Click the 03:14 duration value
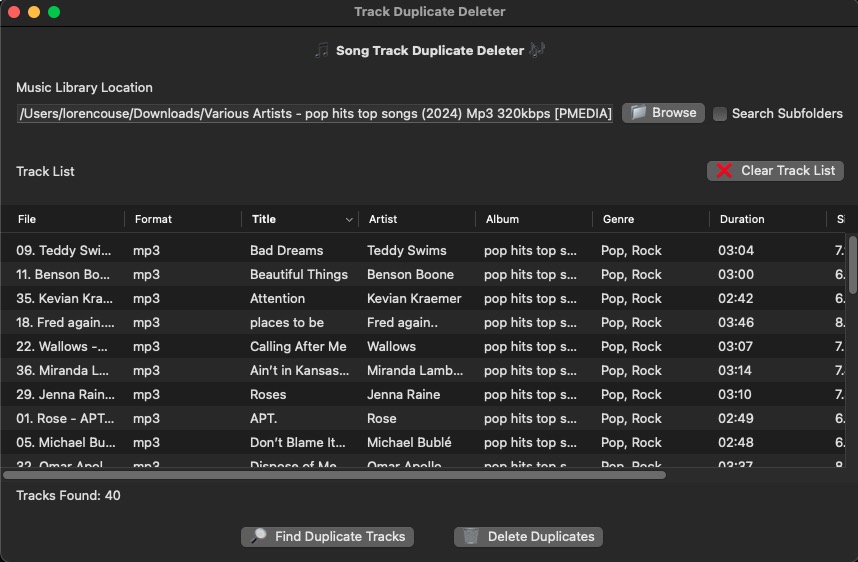 pyautogui.click(x=735, y=370)
